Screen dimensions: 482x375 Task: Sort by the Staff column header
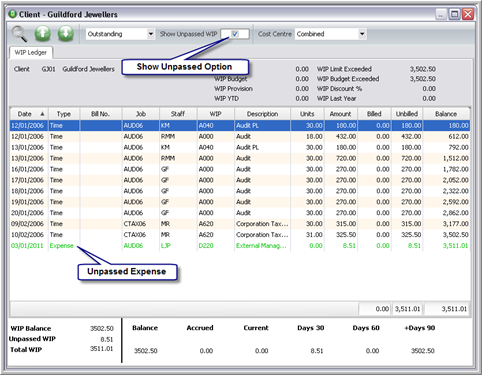pos(178,114)
